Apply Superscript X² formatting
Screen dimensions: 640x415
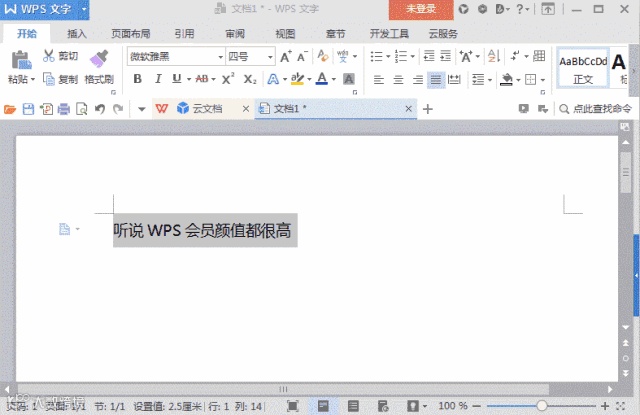click(228, 78)
